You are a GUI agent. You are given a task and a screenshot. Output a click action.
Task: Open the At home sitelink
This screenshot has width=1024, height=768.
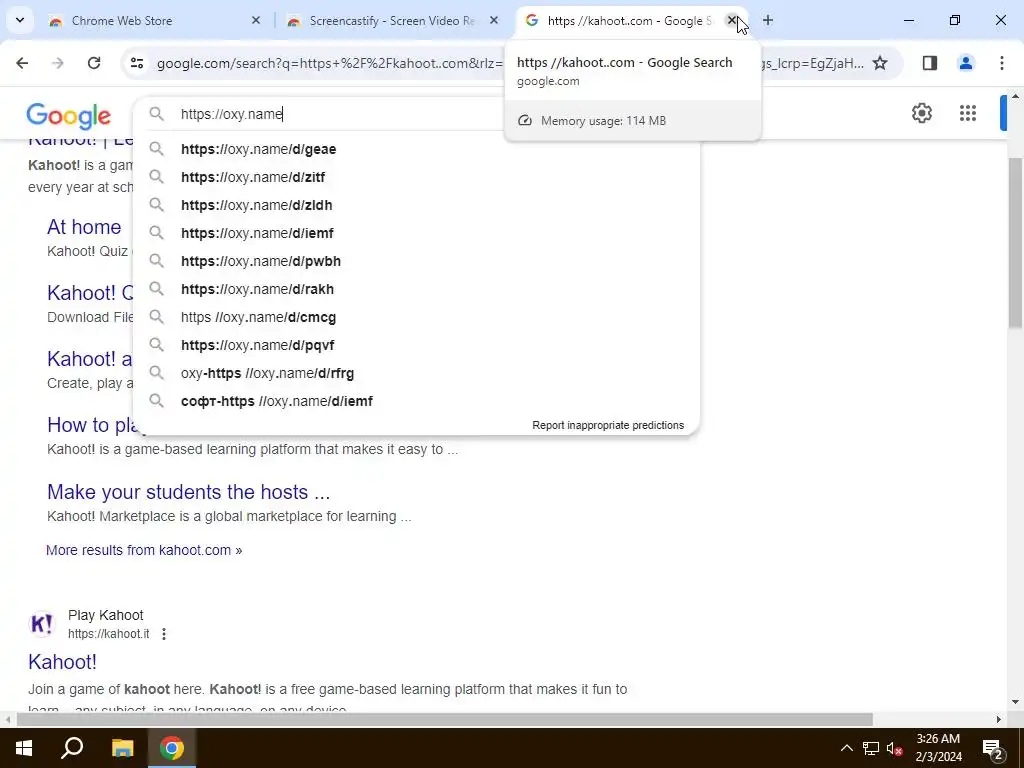84,227
